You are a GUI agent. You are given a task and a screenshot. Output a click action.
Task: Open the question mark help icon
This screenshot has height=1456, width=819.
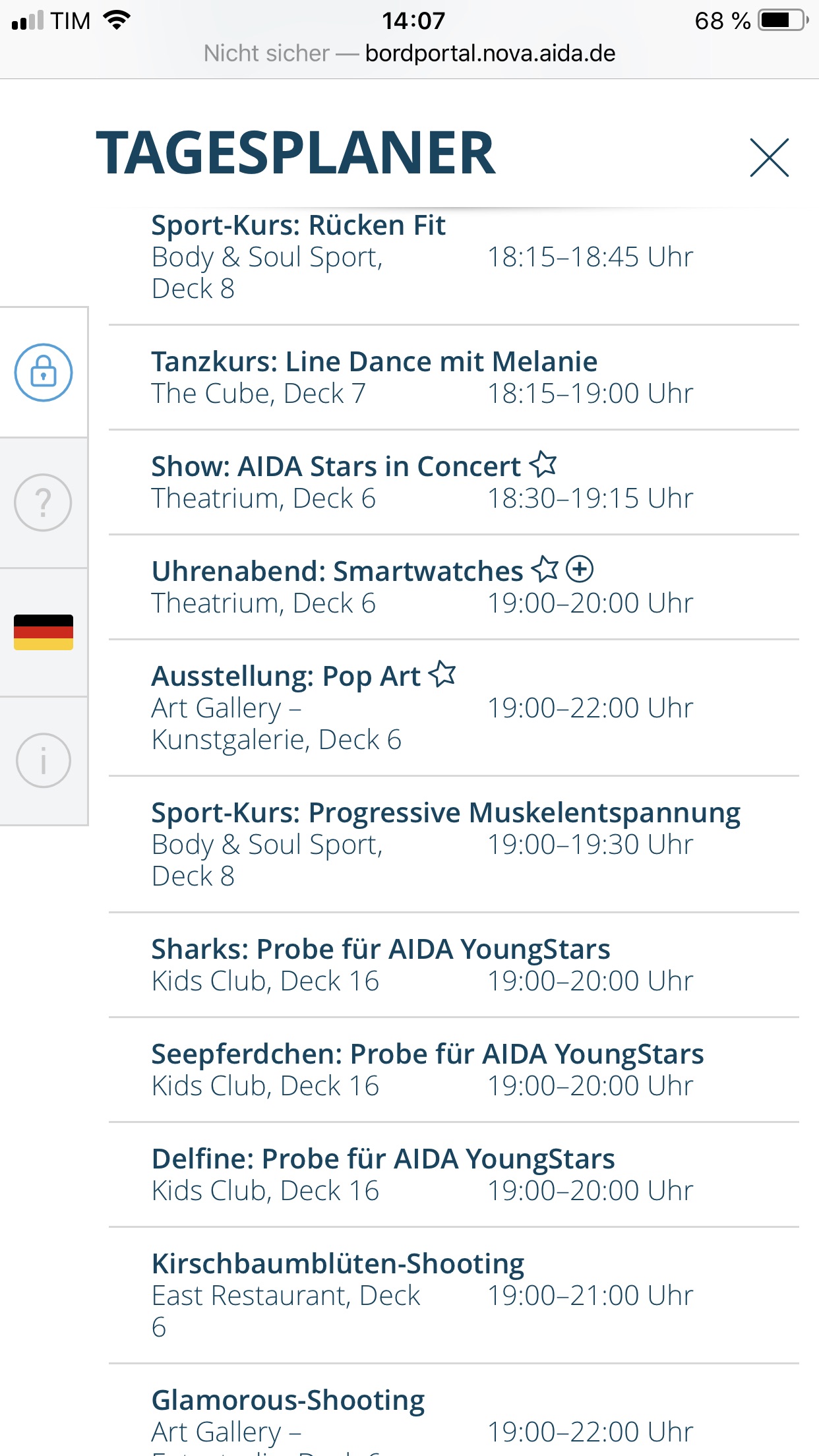pos(44,502)
